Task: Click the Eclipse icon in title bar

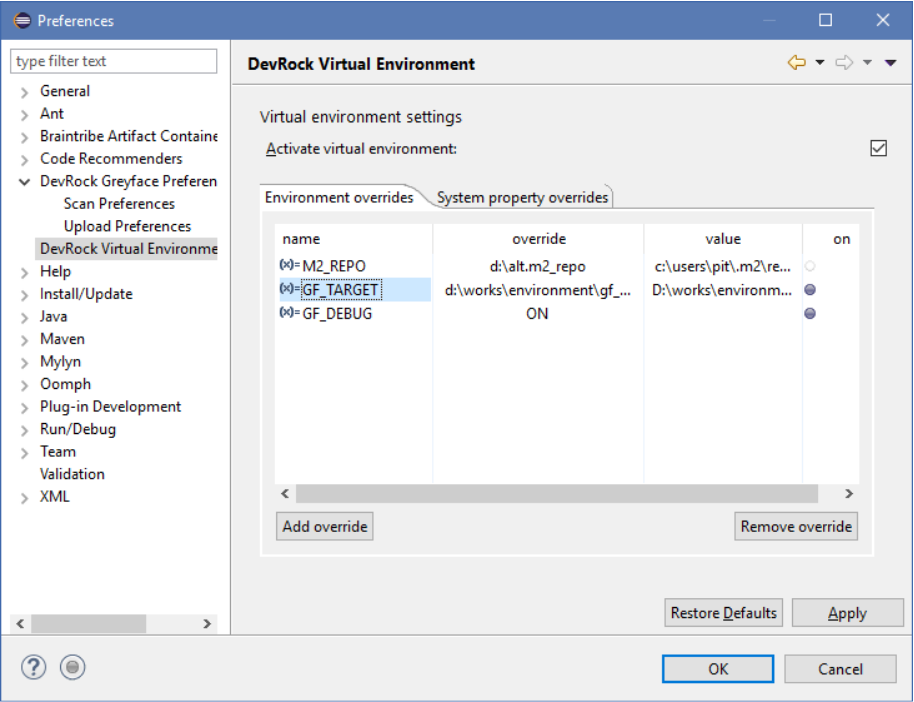Action: click(22, 20)
